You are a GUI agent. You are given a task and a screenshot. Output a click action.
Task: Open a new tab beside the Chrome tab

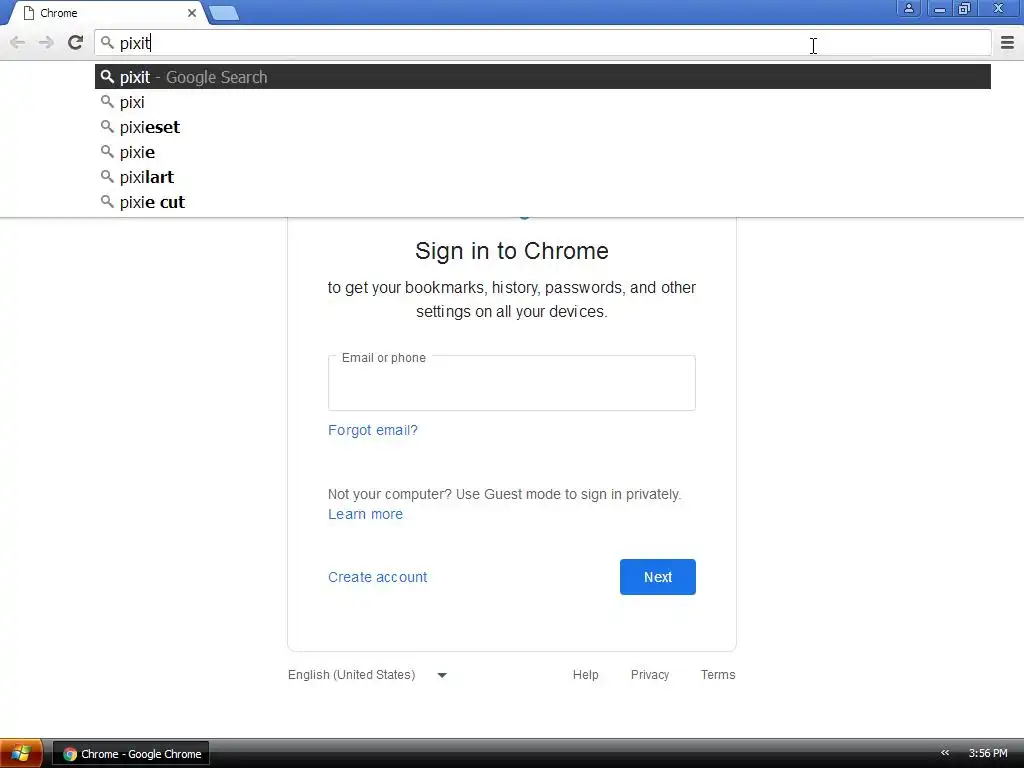point(224,13)
